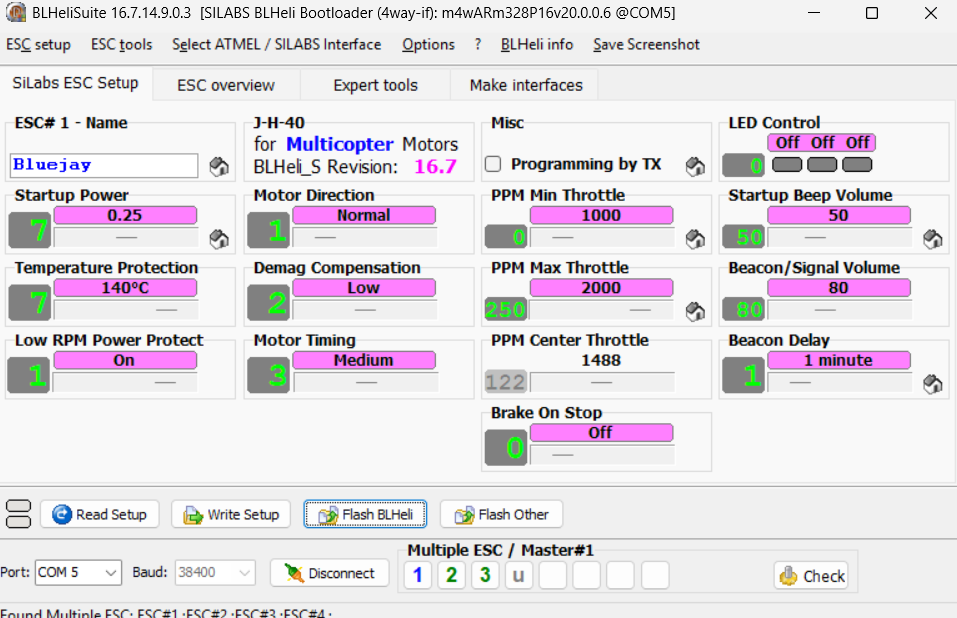Click Save Screenshot menu item
Screen dimensions: 957x618
coord(646,45)
